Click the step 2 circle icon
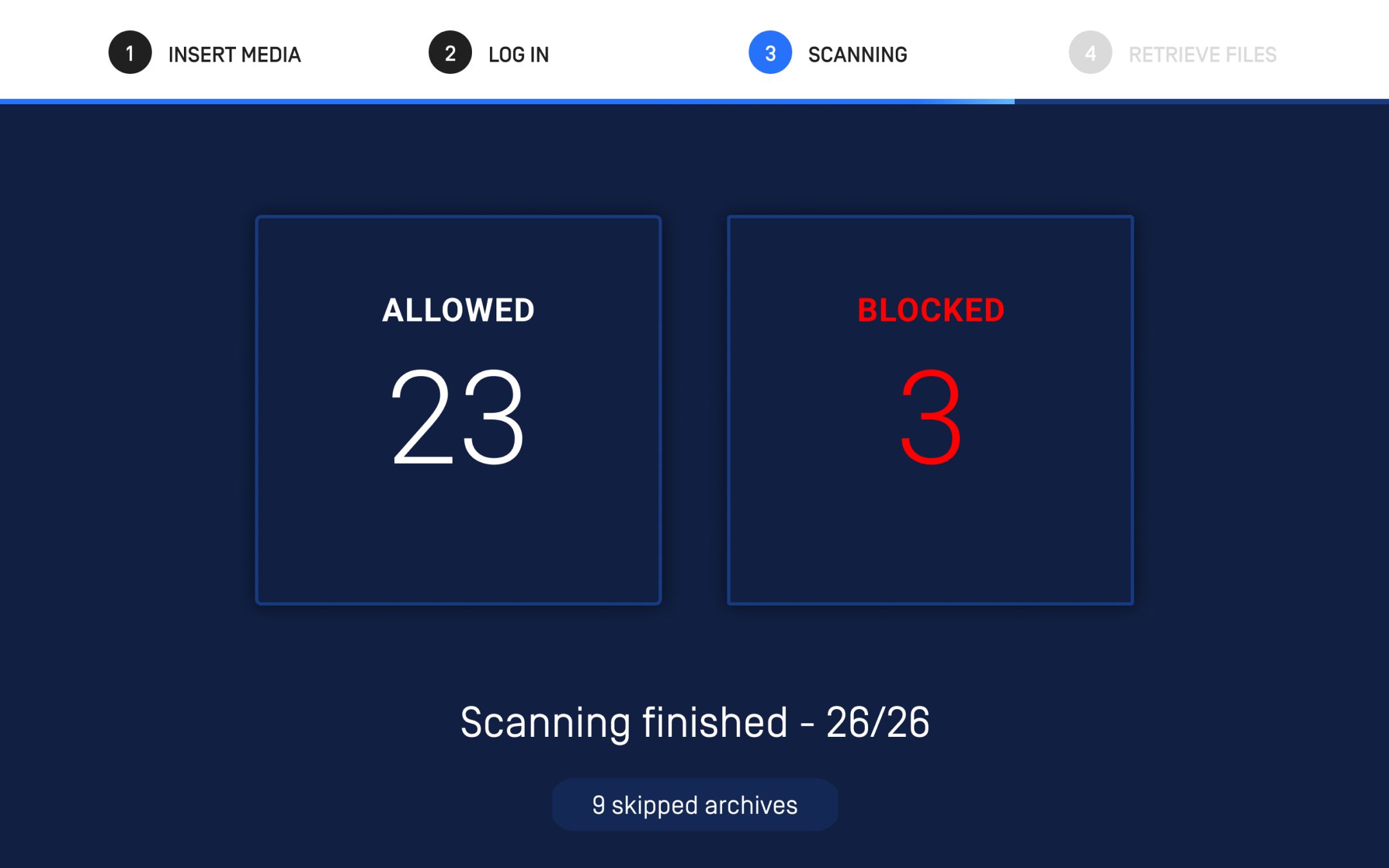Screen dimensions: 1389x868 (x=450, y=53)
